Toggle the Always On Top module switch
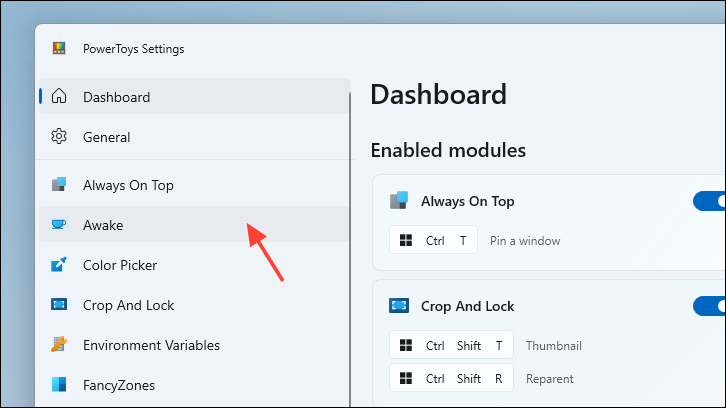The width and height of the screenshot is (726, 408). (709, 201)
